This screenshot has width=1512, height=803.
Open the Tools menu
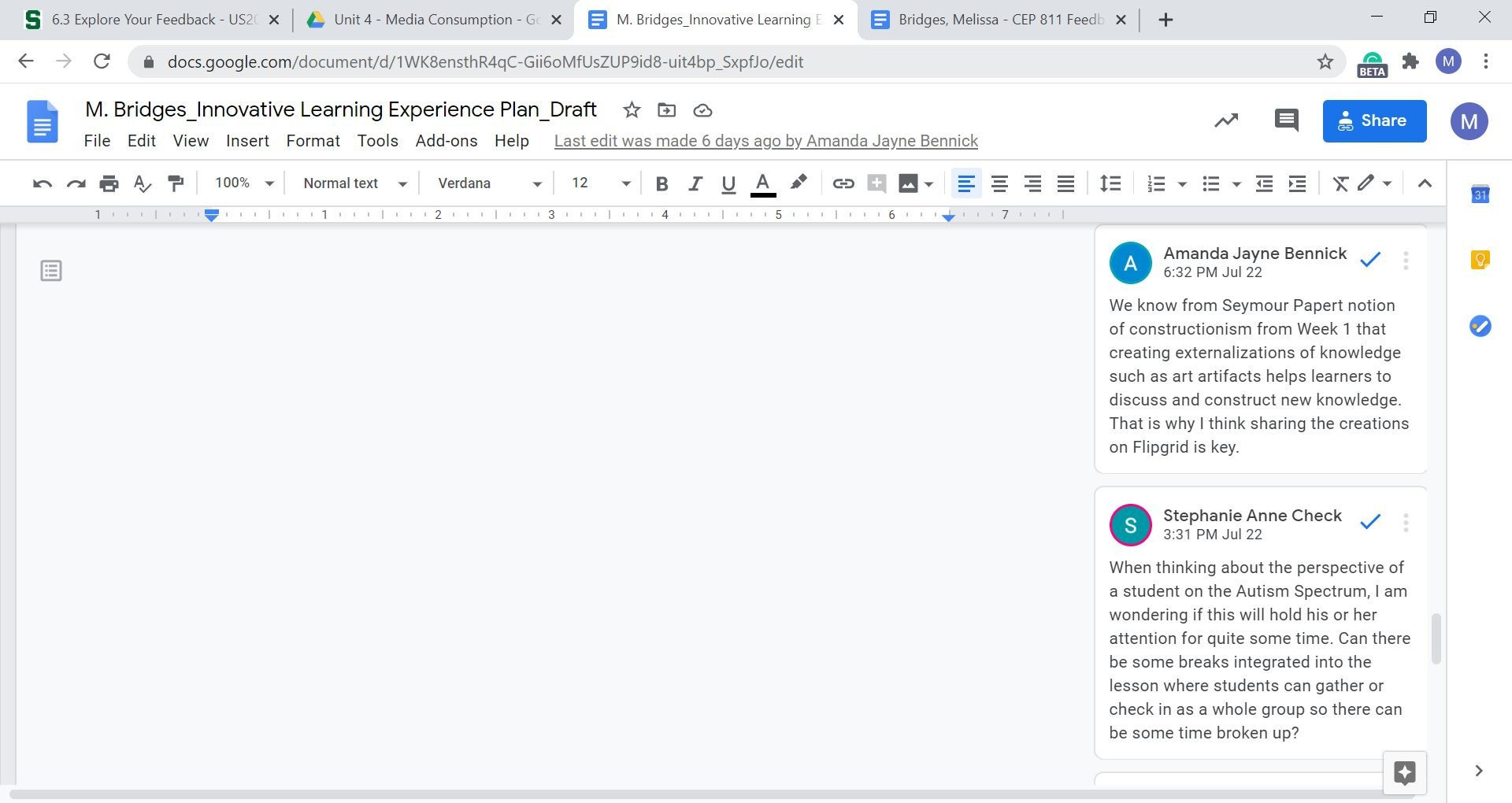377,141
